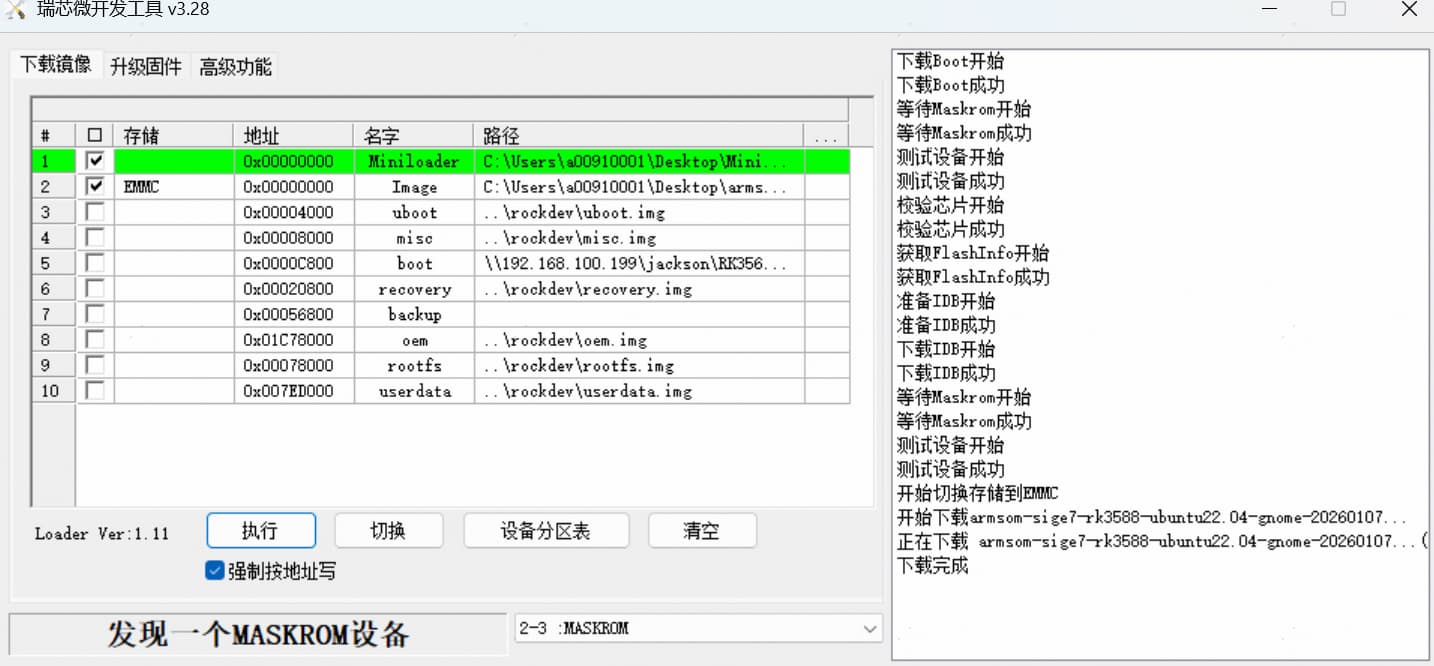Expand the 2-3 :MASKROM device dropdown

868,628
